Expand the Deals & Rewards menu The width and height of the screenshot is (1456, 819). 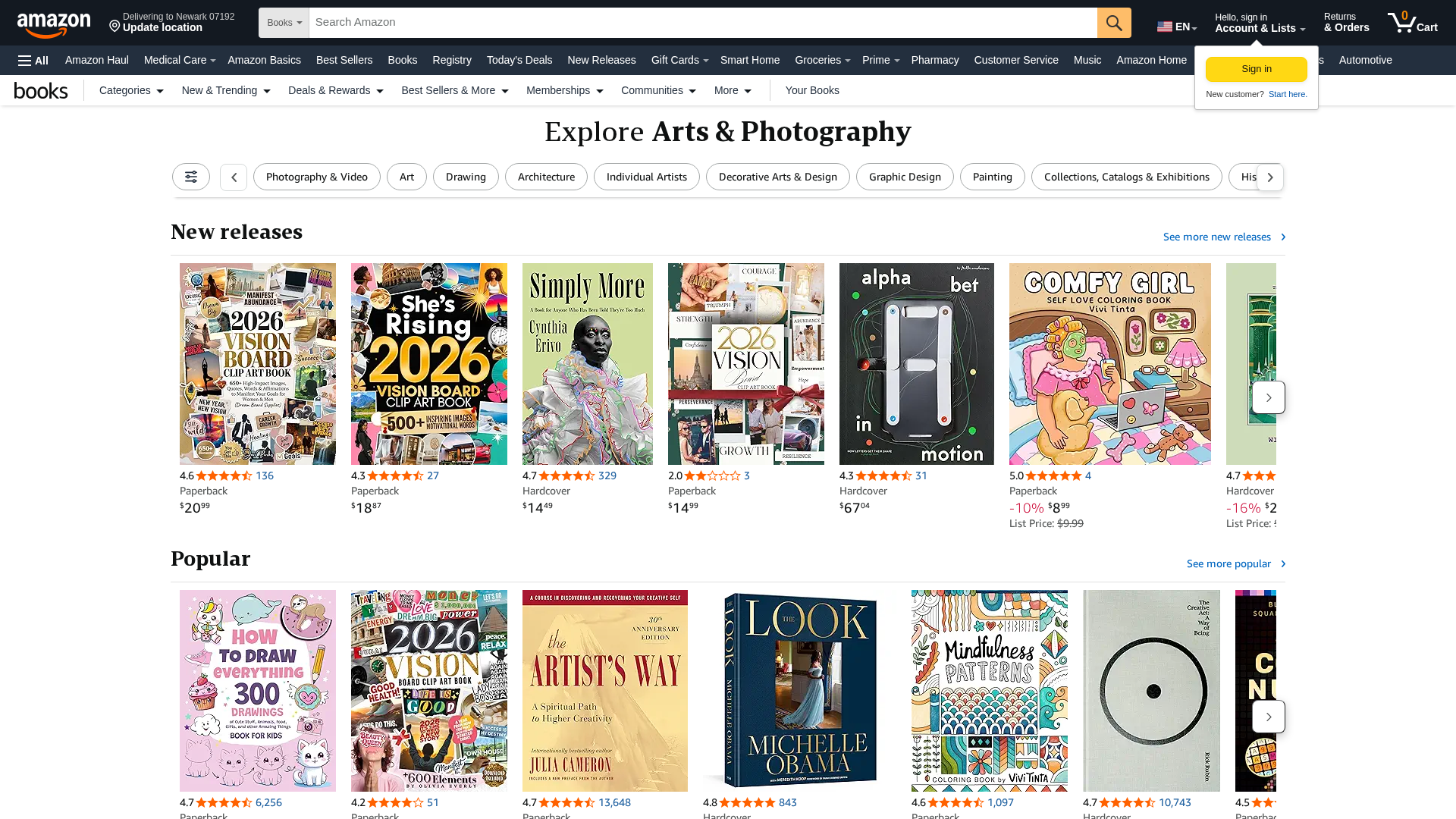click(334, 90)
